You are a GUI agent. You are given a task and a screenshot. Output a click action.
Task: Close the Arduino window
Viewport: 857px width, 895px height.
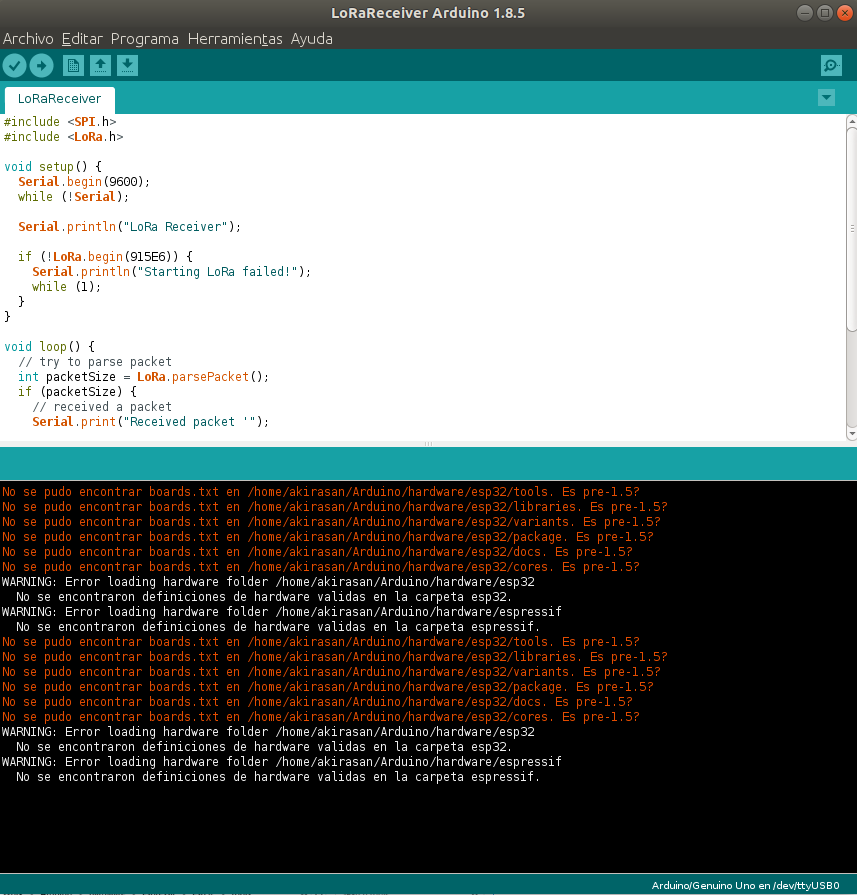[x=844, y=13]
